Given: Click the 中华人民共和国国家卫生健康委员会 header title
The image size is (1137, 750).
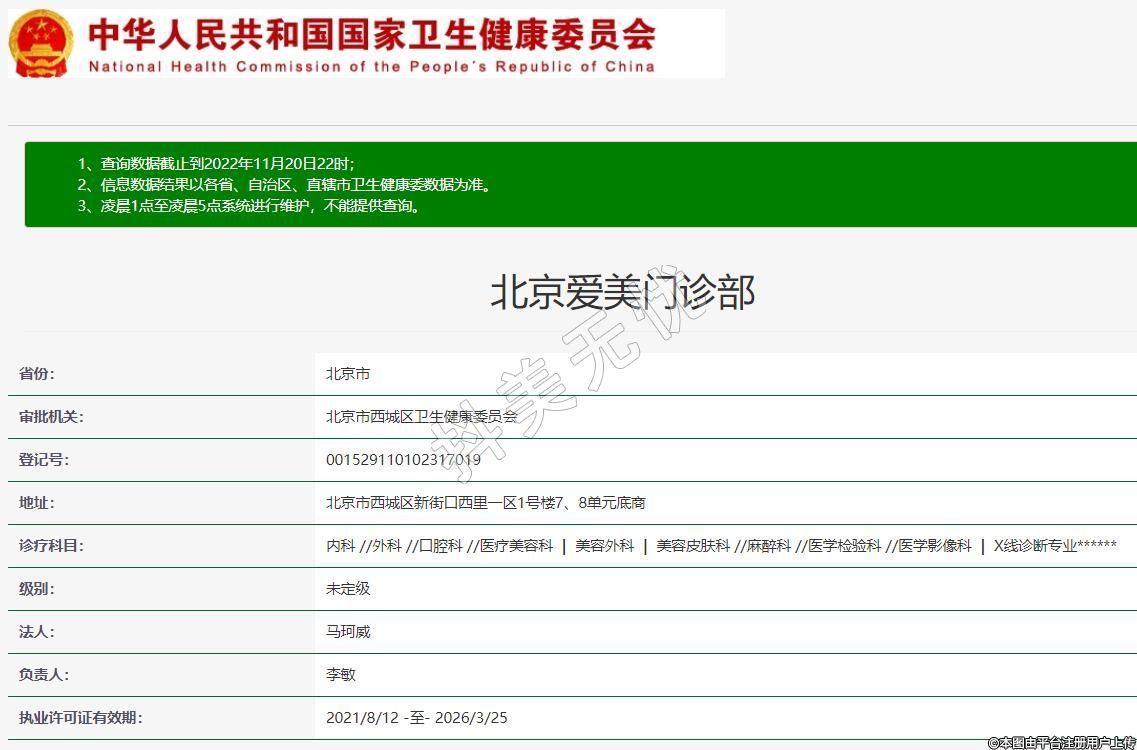Looking at the screenshot, I should pos(371,33).
